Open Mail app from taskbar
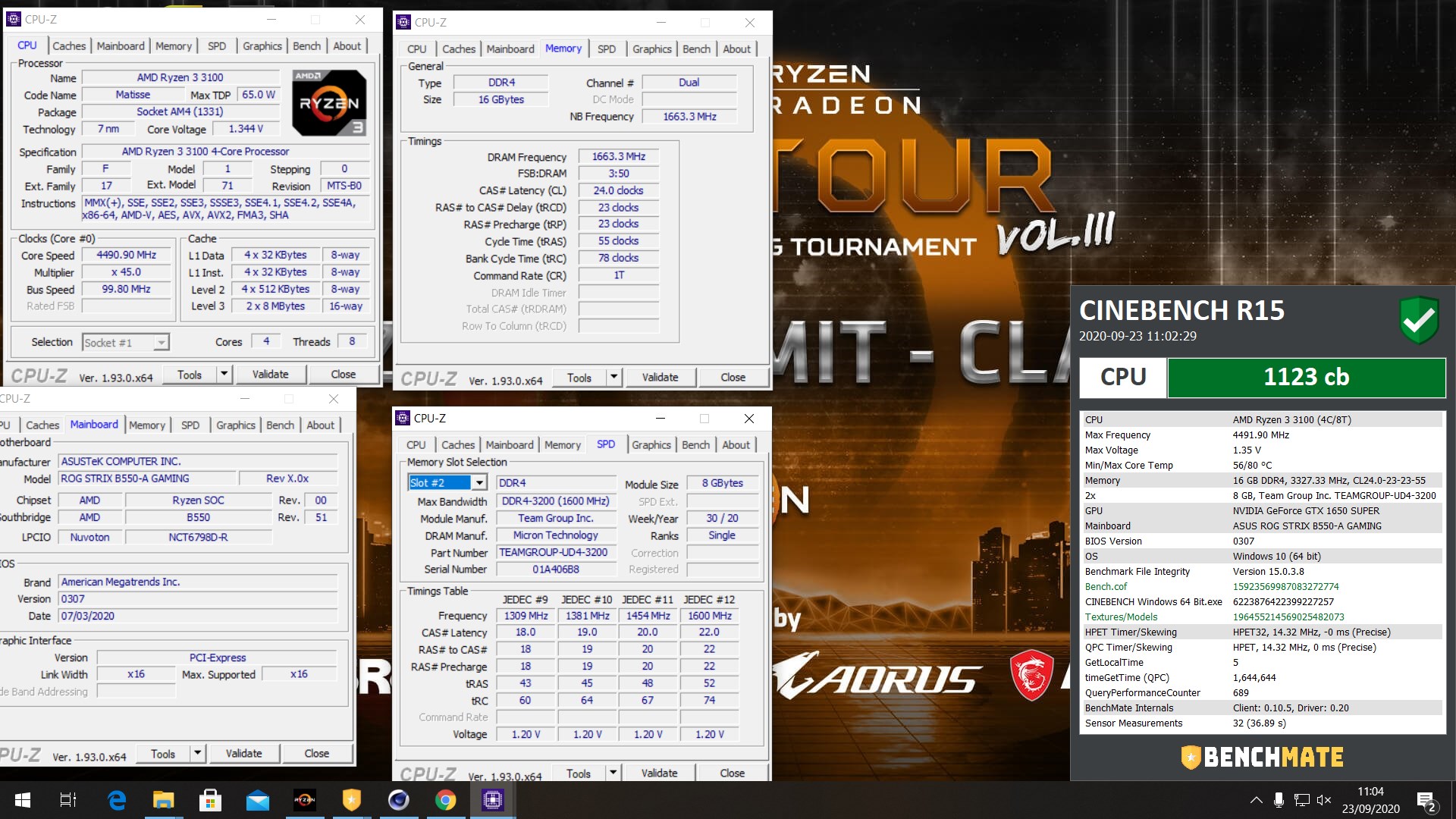The image size is (1456, 819). [258, 800]
